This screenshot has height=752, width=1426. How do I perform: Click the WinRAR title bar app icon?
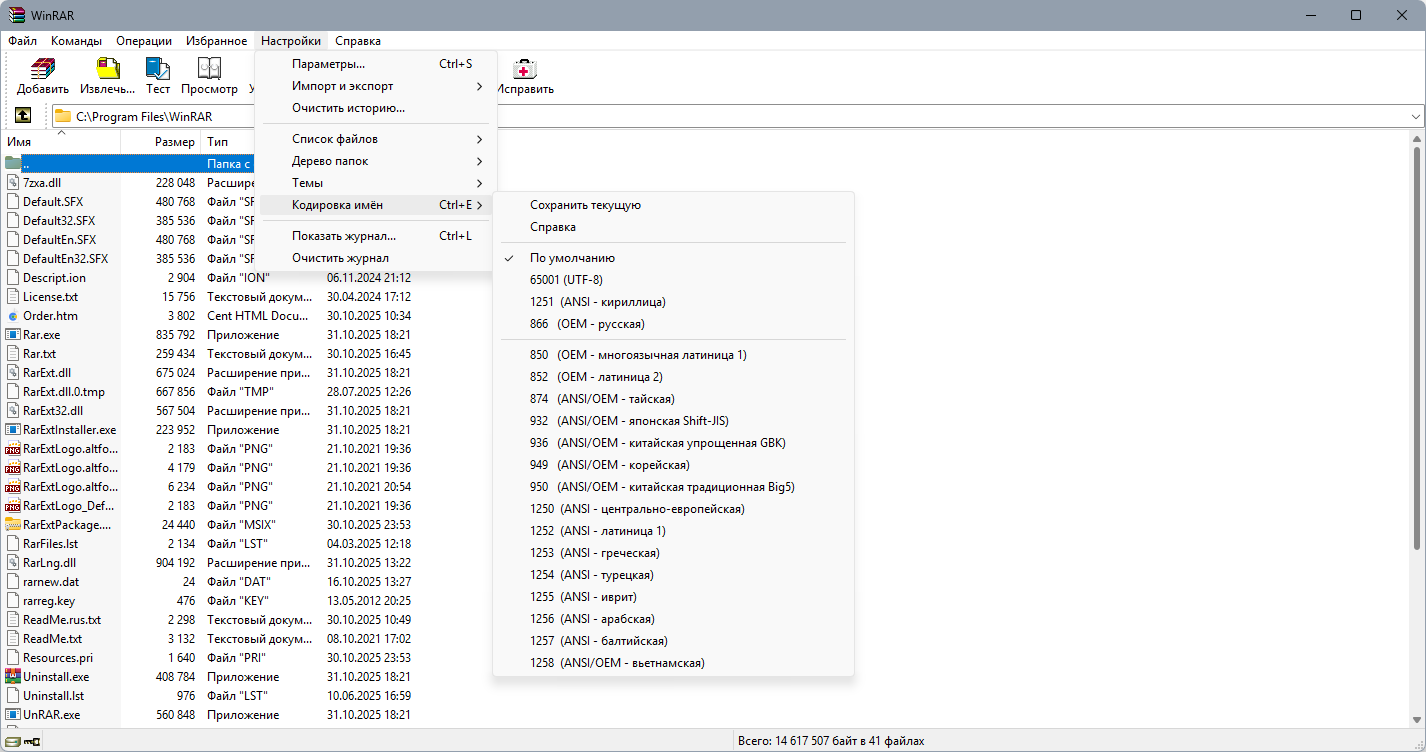15,15
